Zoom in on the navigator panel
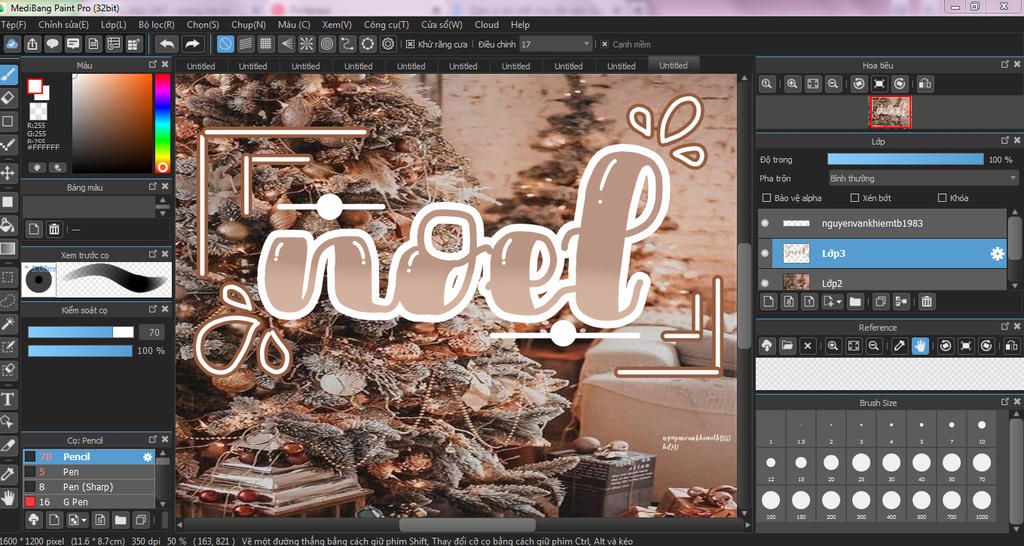 (x=792, y=84)
